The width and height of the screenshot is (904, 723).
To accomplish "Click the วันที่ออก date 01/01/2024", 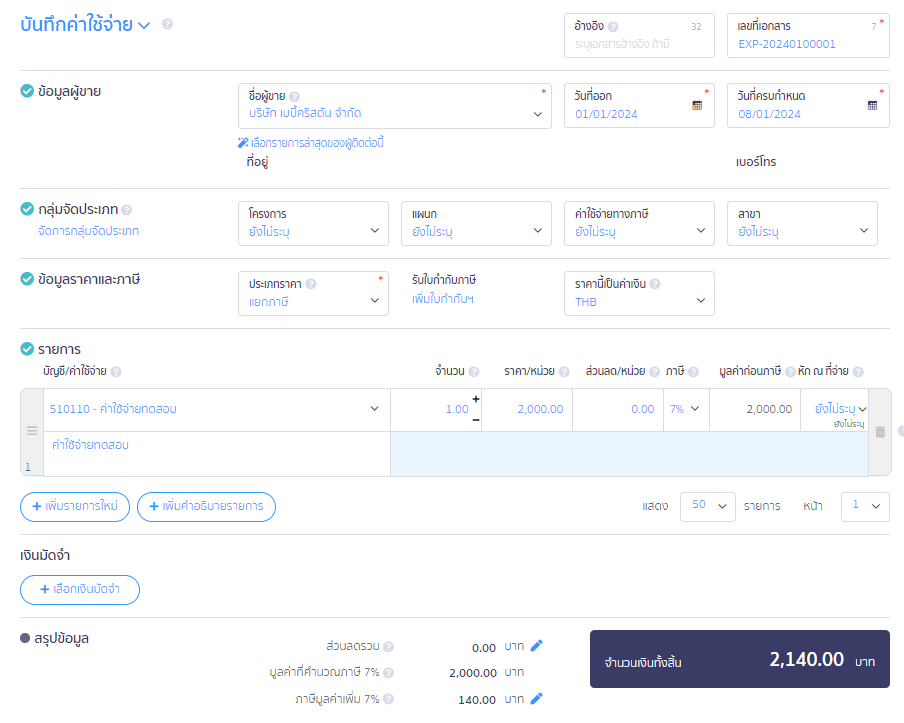I will [x=607, y=114].
